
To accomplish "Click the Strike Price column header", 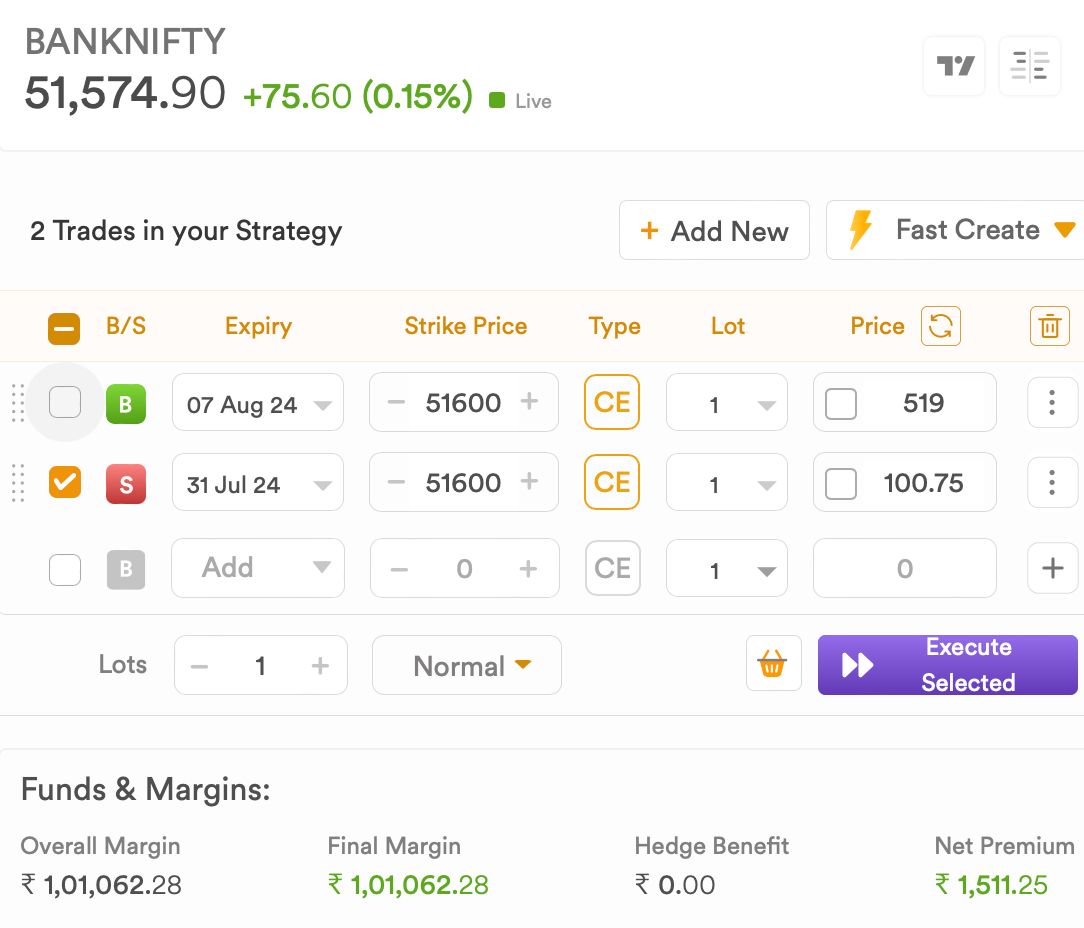I will click(466, 326).
